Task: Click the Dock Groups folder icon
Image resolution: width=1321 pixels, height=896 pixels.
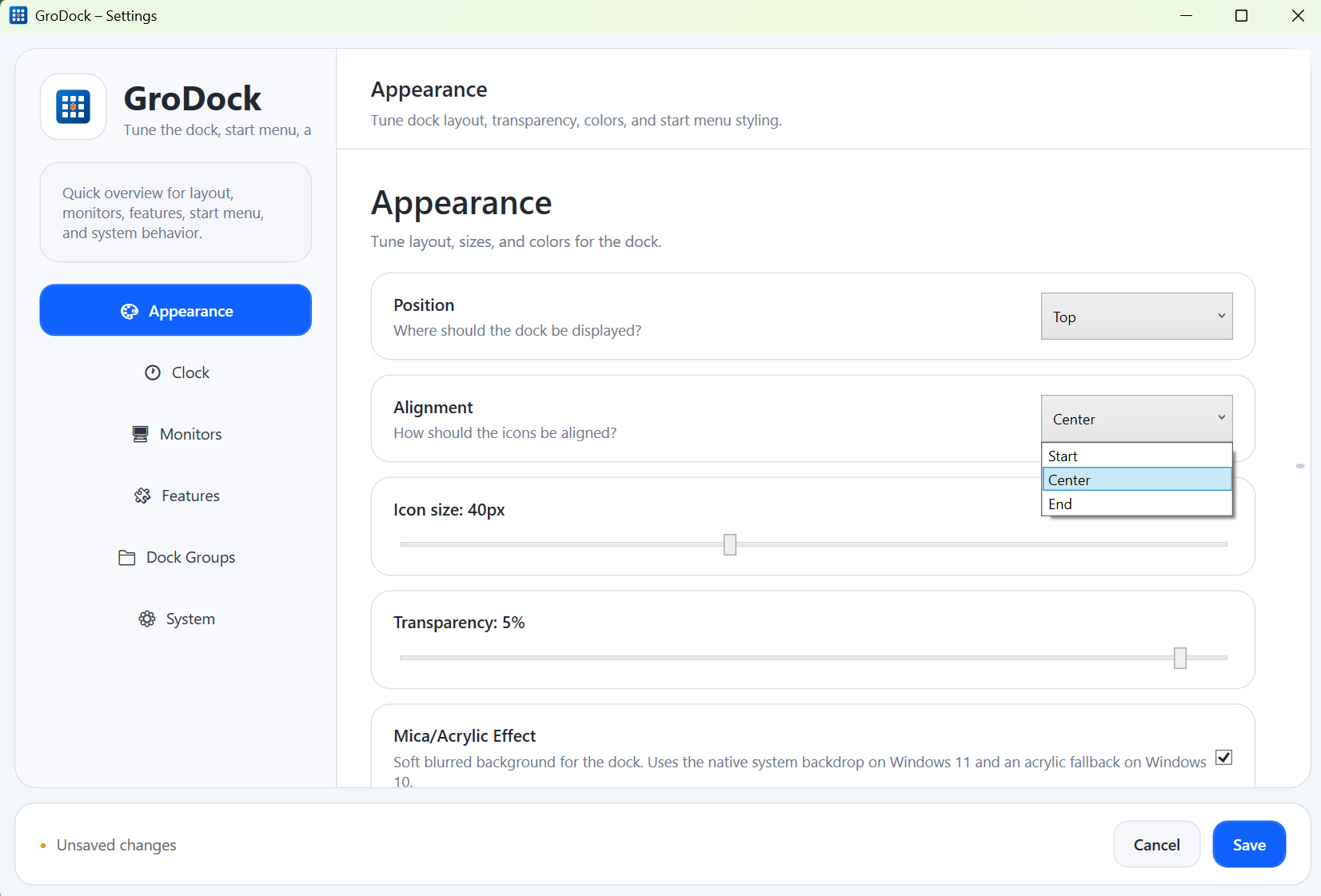Action: coord(126,557)
